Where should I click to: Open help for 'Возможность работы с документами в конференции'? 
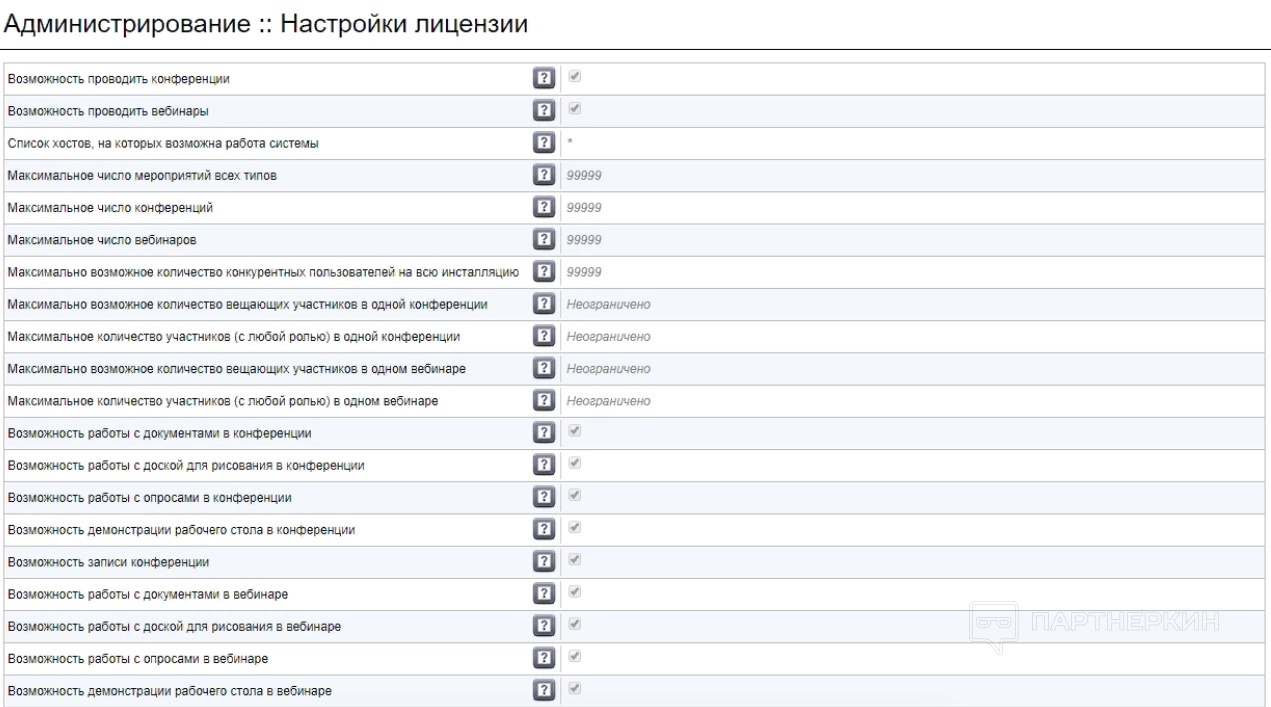click(544, 433)
